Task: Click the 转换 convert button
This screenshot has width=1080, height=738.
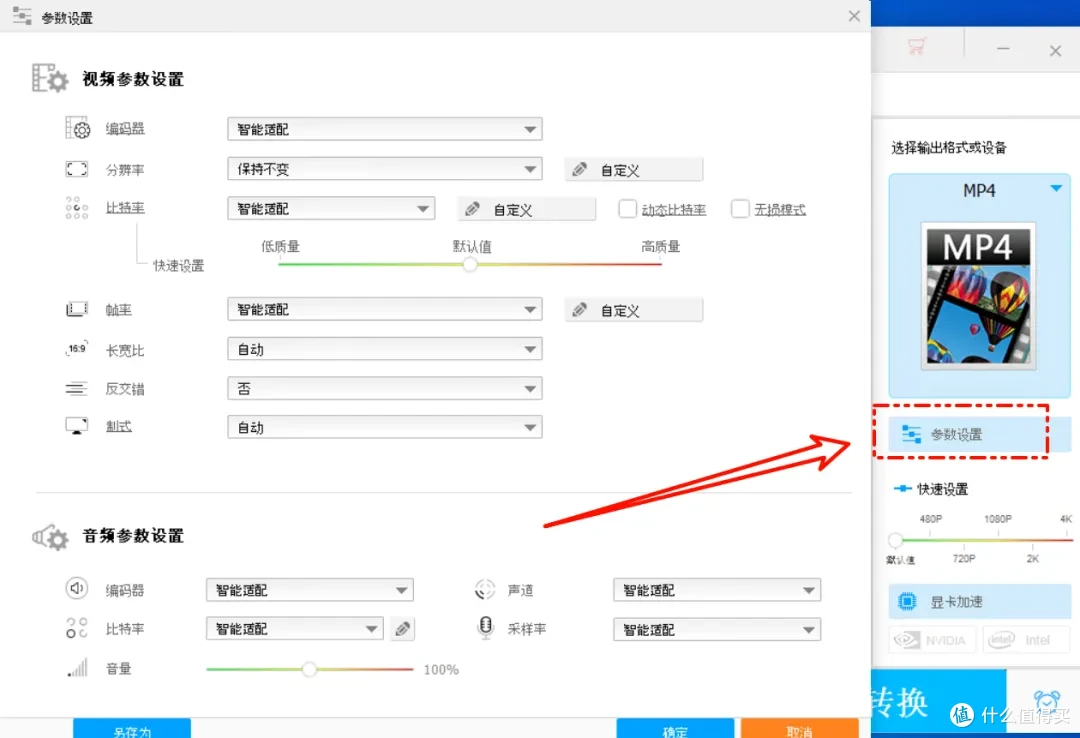Action: [938, 701]
